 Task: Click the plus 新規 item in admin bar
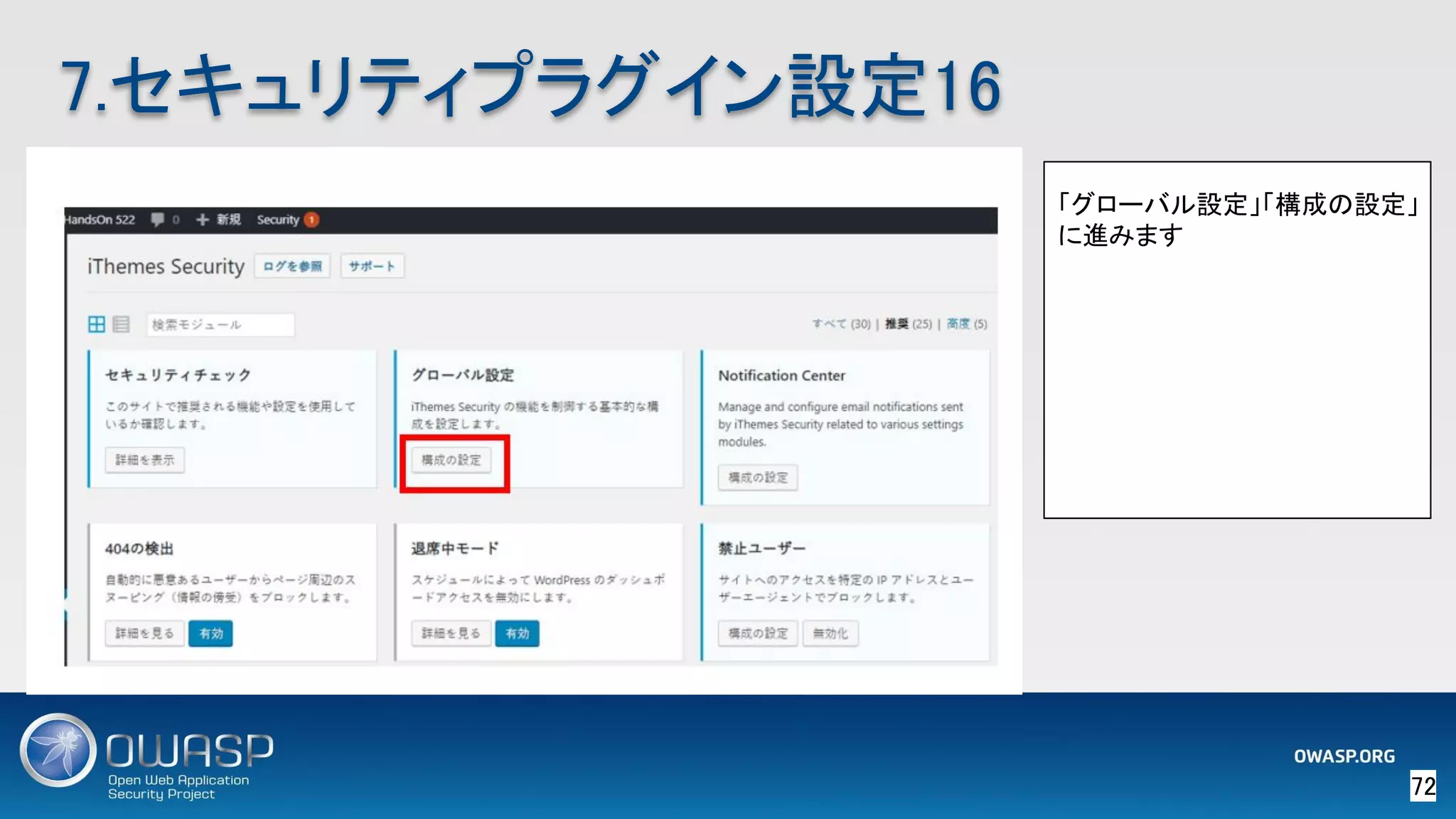pos(218,220)
